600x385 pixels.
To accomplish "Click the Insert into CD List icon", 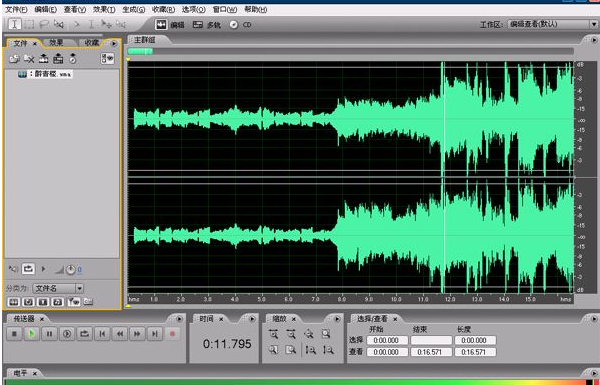I will 73,59.
